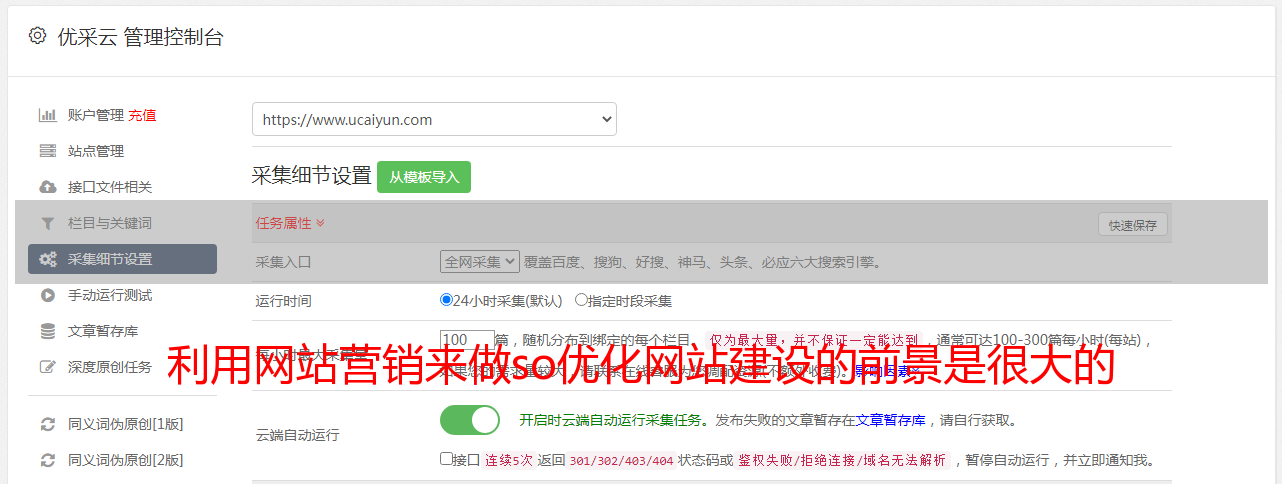Click the refresh icon for 同义词伪原创[2版]
Viewport: 1282px width, 484px height.
(47, 460)
